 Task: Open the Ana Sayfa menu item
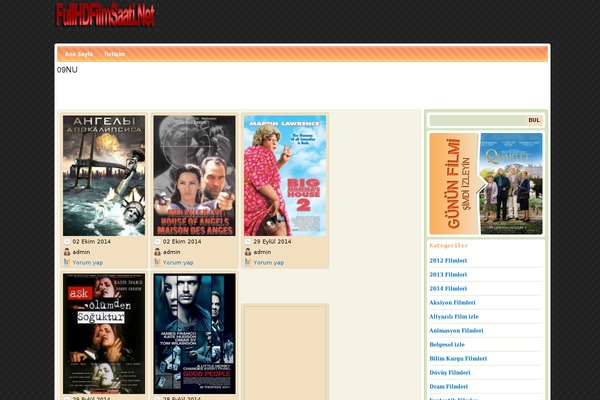pyautogui.click(x=79, y=54)
